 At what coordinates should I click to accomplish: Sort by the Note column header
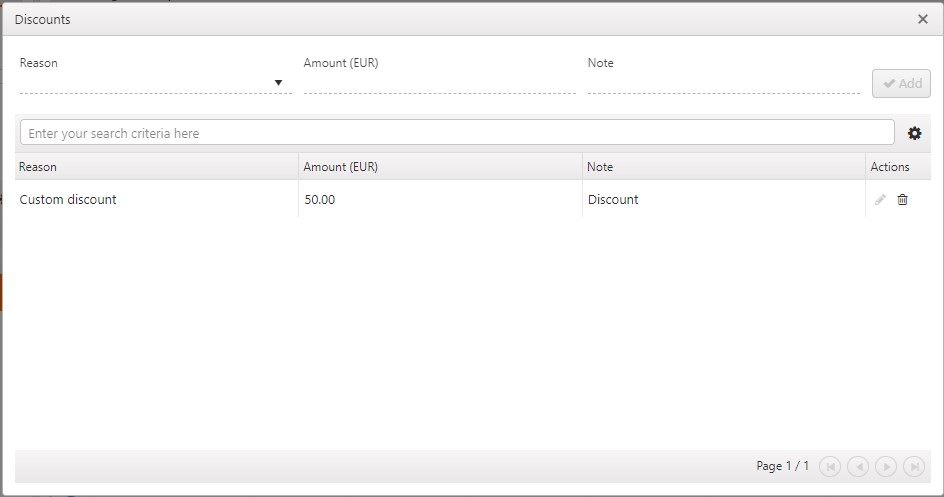point(723,167)
